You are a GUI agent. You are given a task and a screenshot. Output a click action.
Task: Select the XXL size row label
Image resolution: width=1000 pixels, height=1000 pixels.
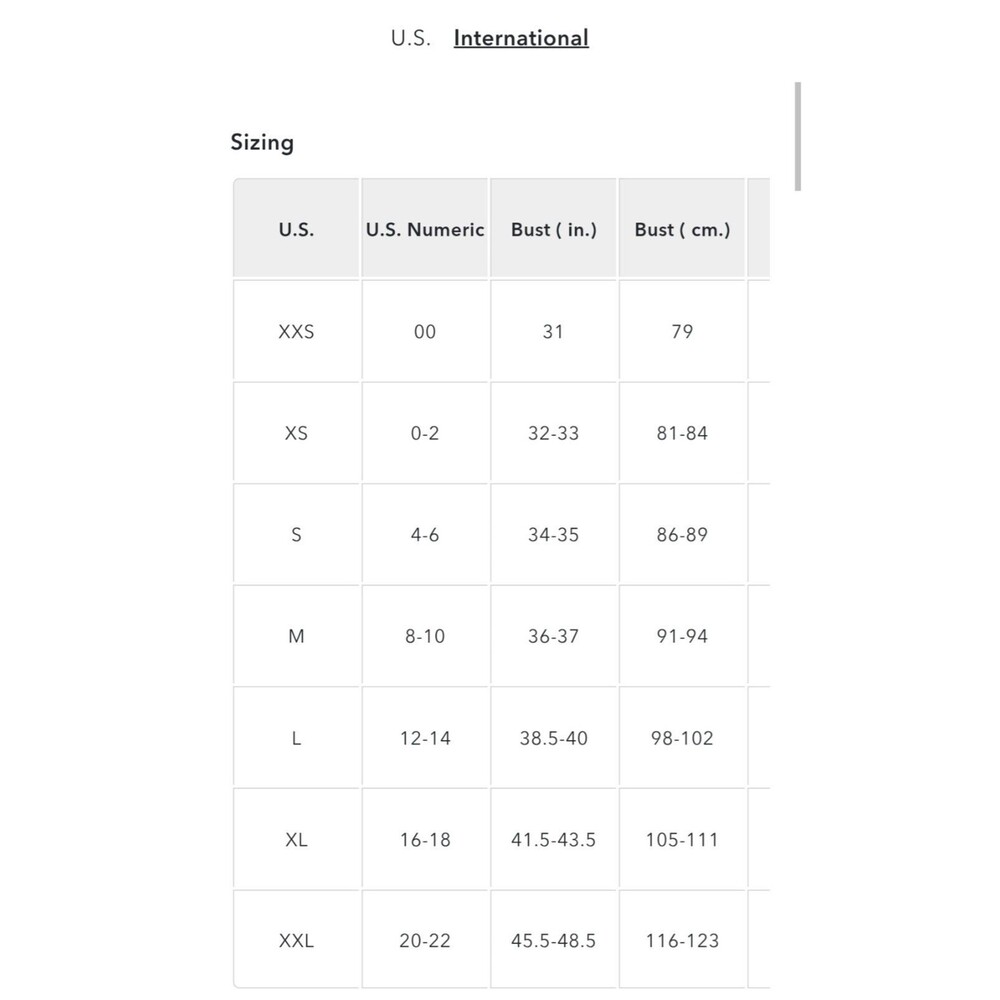[x=297, y=940]
